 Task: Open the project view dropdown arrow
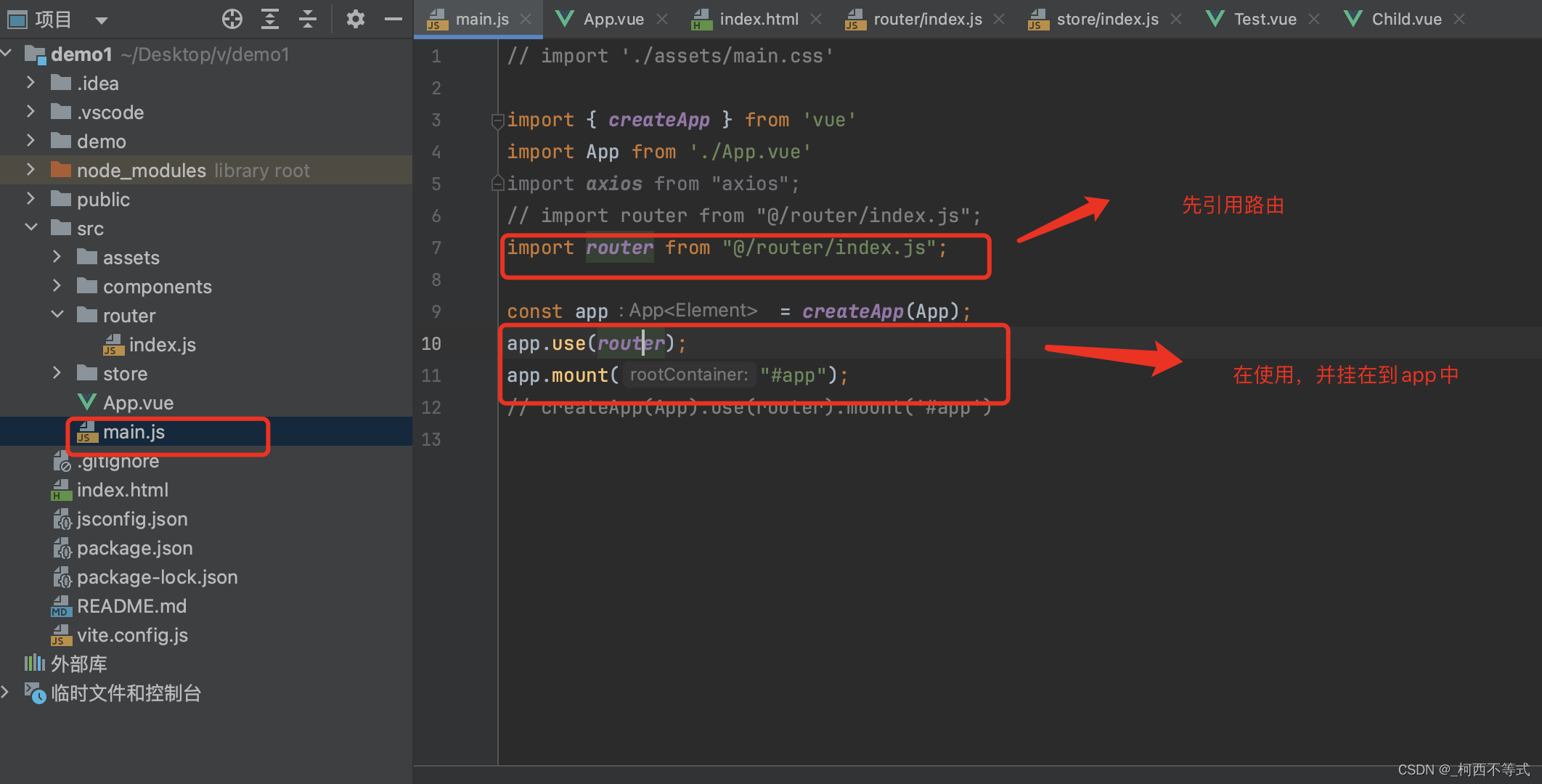tap(102, 20)
